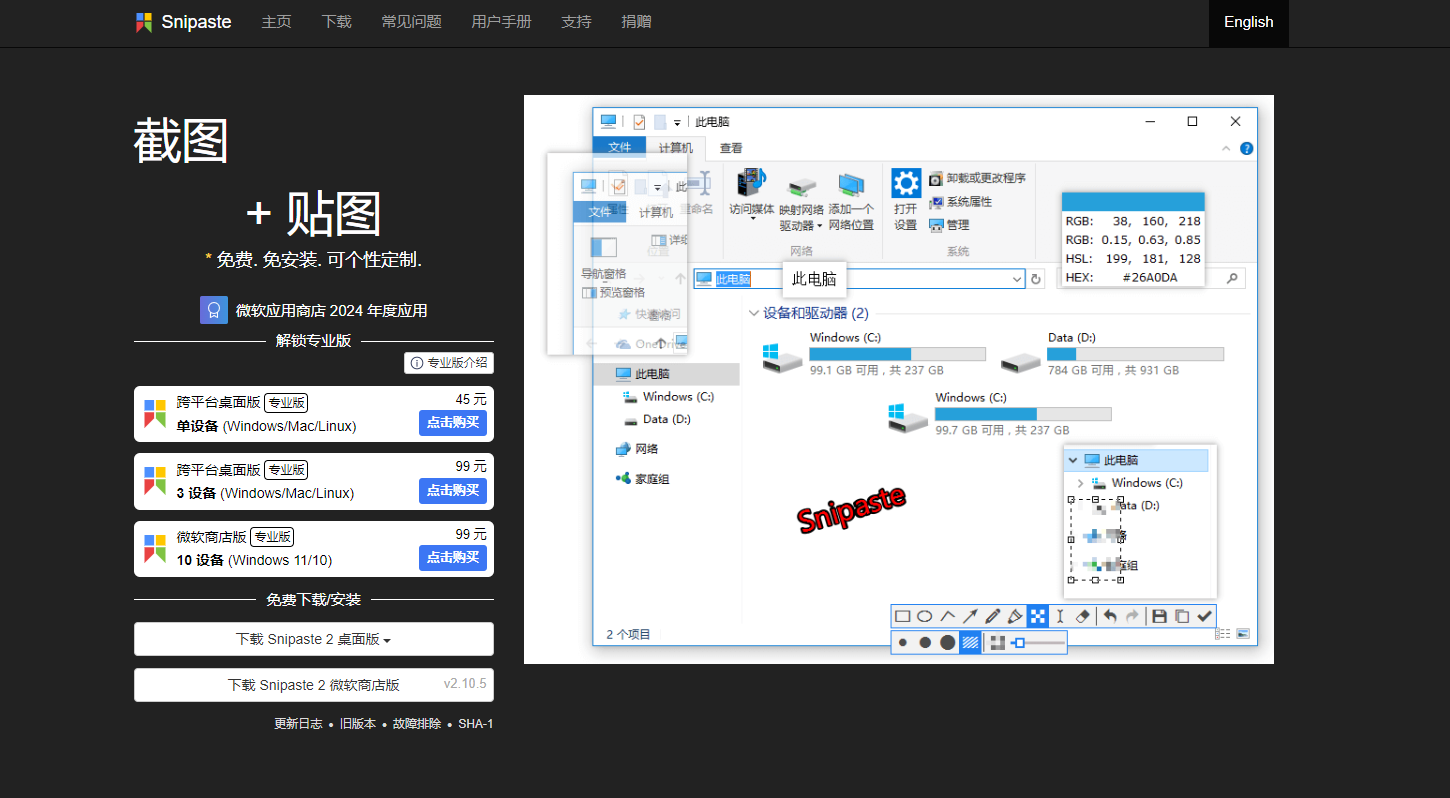Click the highlighted mosaic tool
The width and height of the screenshot is (1450, 798).
click(1037, 616)
